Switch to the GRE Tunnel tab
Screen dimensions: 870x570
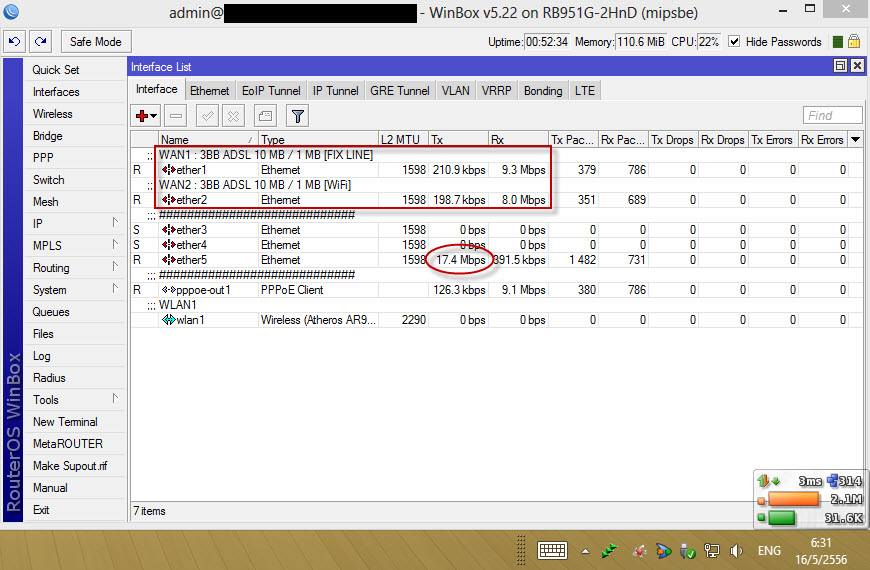(399, 90)
